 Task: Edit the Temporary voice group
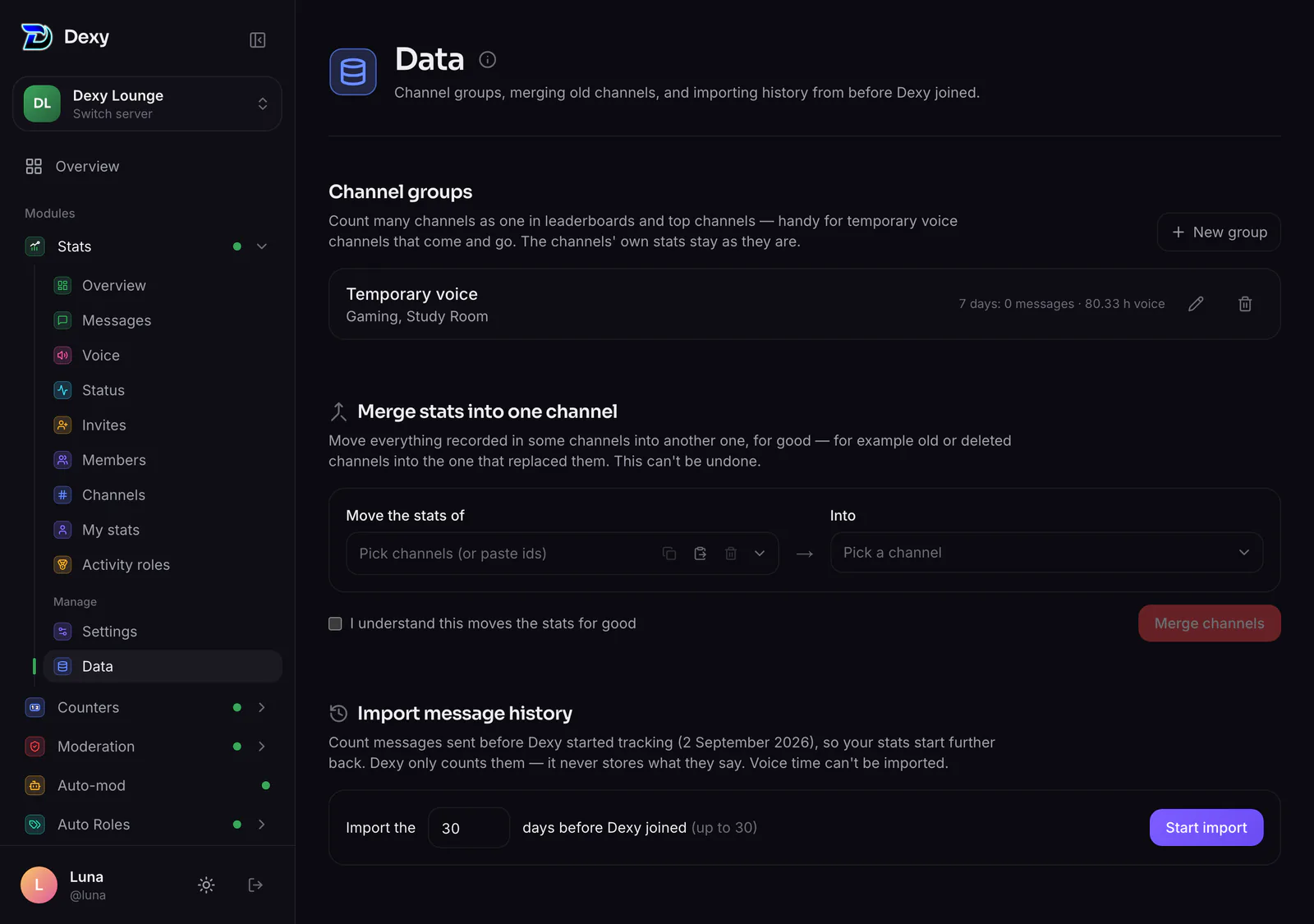click(x=1196, y=304)
